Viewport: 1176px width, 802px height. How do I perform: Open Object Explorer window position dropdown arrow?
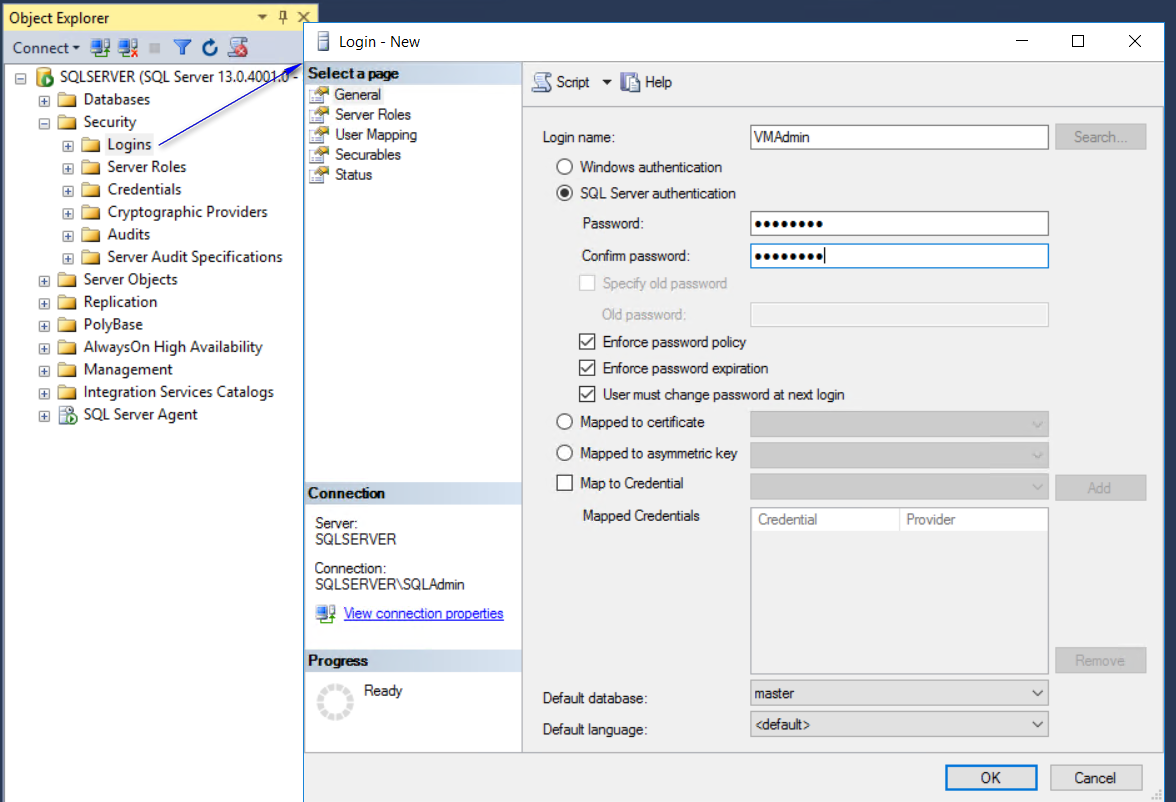coord(262,17)
